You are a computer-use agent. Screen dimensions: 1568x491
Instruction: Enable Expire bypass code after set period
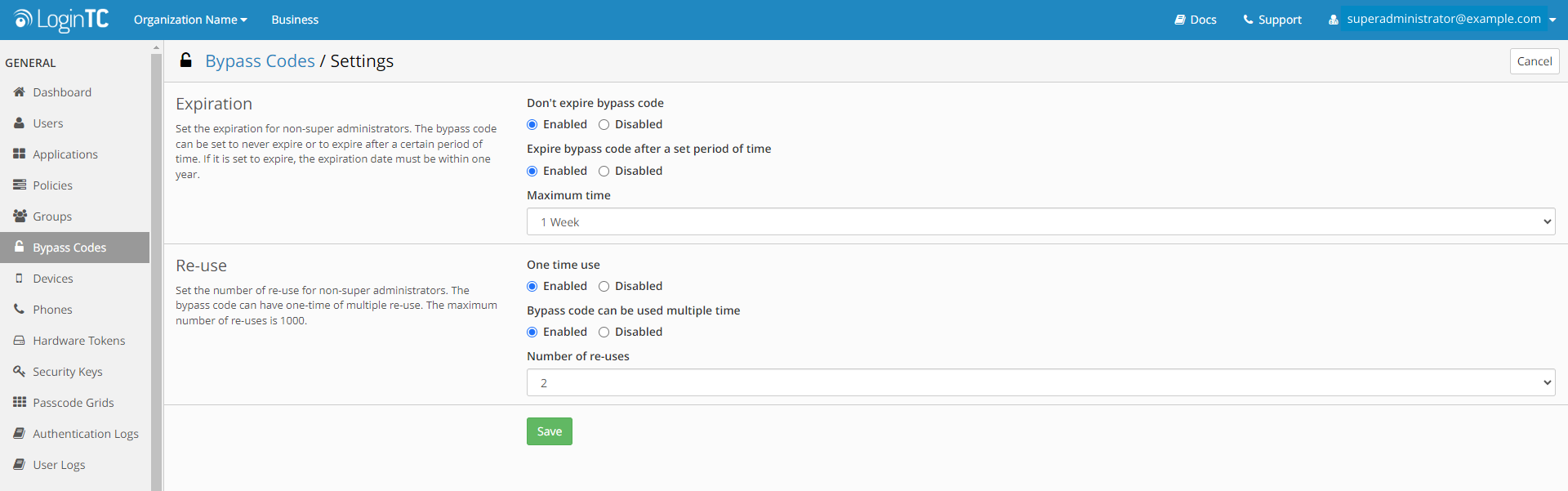coord(532,172)
